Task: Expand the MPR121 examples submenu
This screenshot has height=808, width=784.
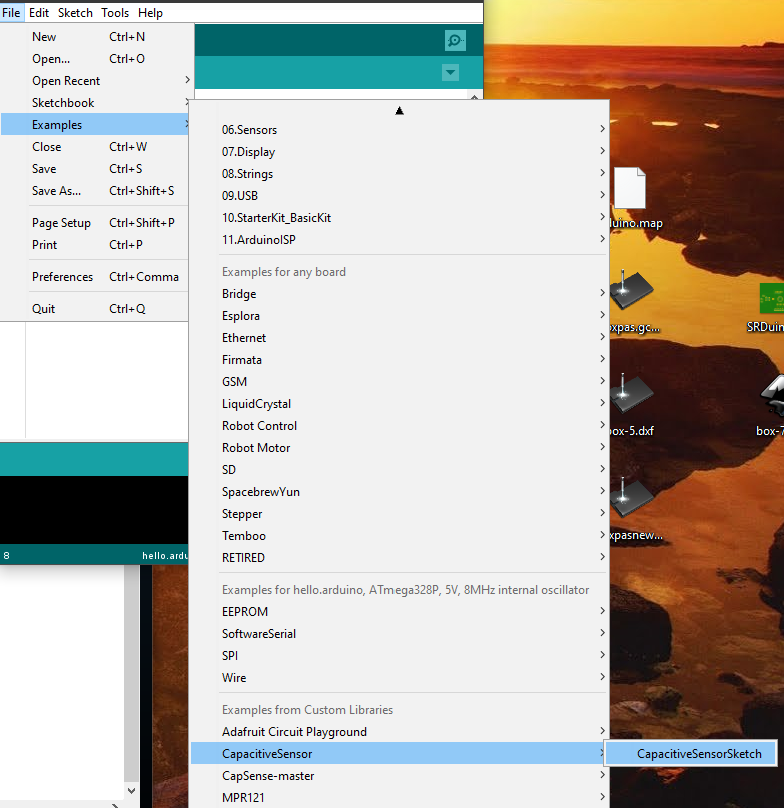Action: [x=399, y=798]
